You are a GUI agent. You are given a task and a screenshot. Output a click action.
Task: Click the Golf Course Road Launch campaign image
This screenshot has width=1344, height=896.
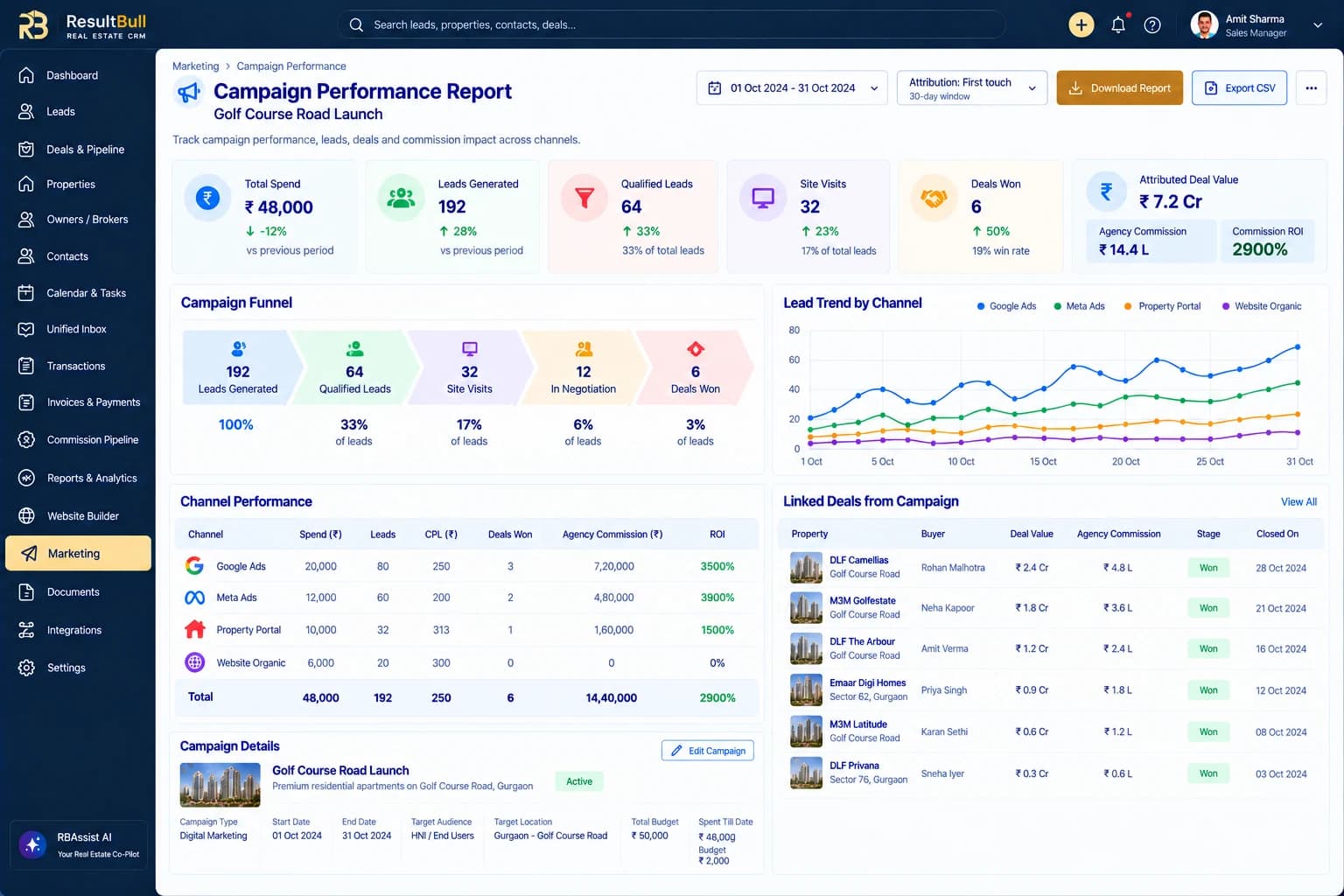coord(220,785)
